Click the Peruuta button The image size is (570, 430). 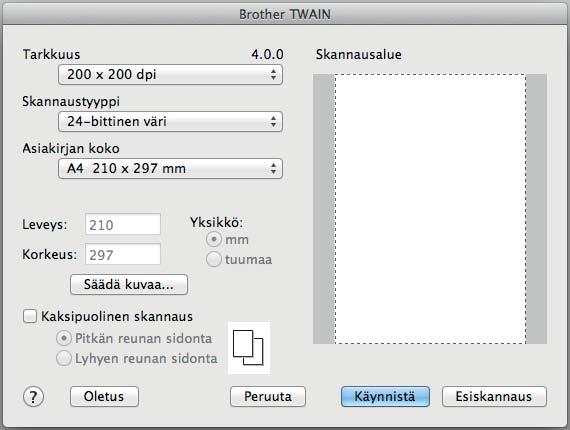point(268,397)
